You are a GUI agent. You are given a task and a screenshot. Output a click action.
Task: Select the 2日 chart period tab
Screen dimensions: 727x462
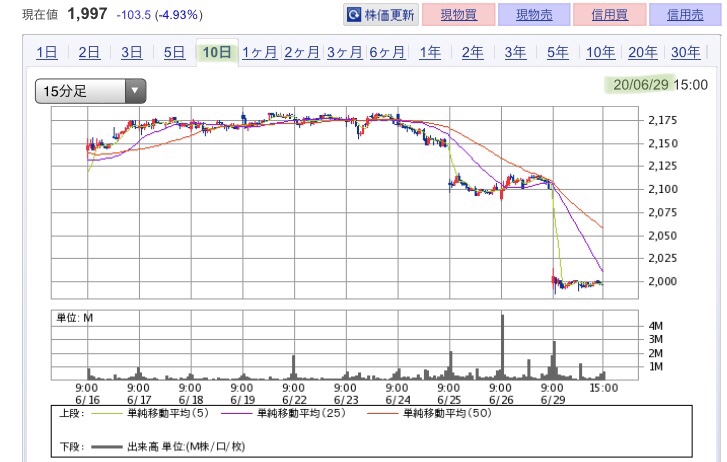click(x=89, y=52)
